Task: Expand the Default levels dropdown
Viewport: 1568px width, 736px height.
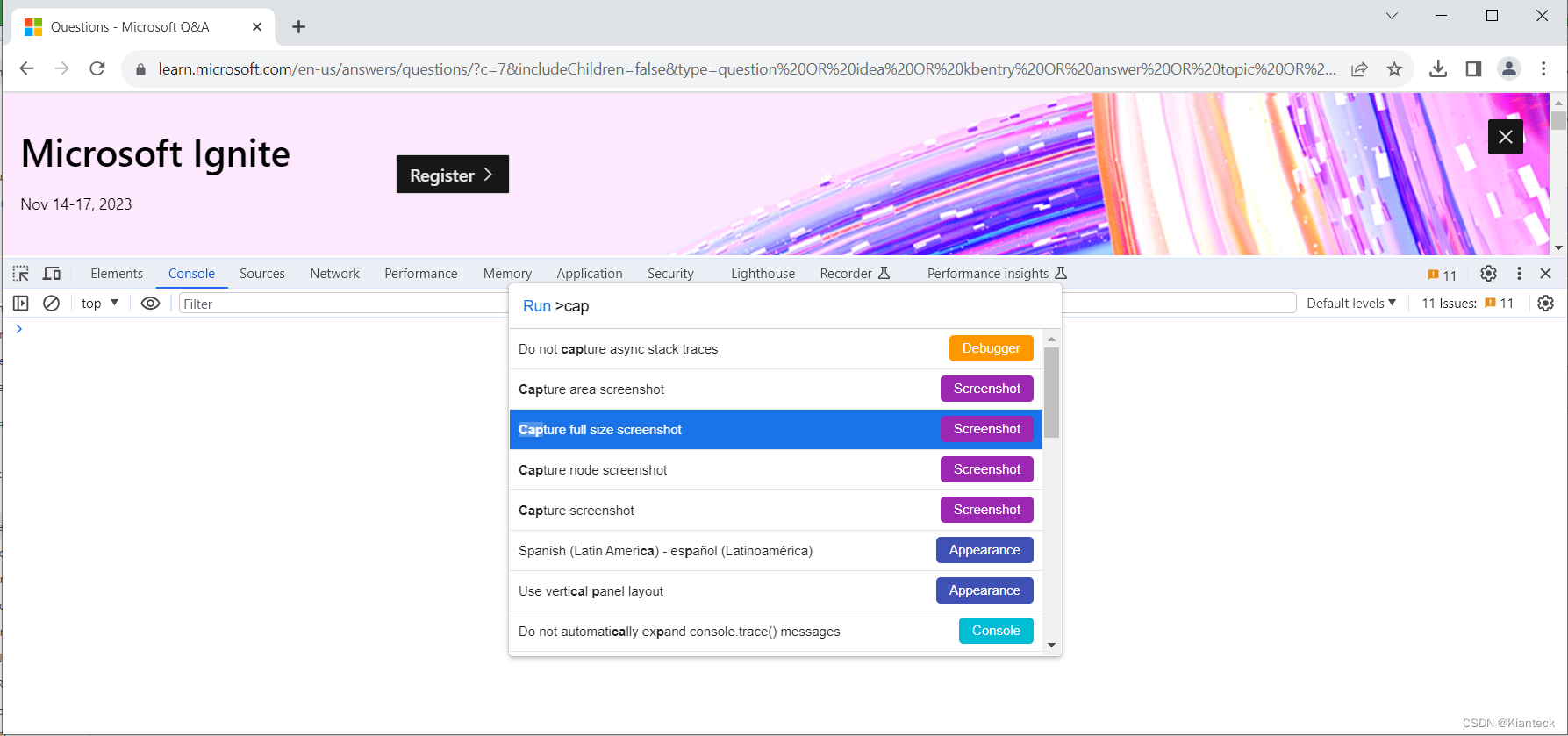Action: coord(1351,304)
